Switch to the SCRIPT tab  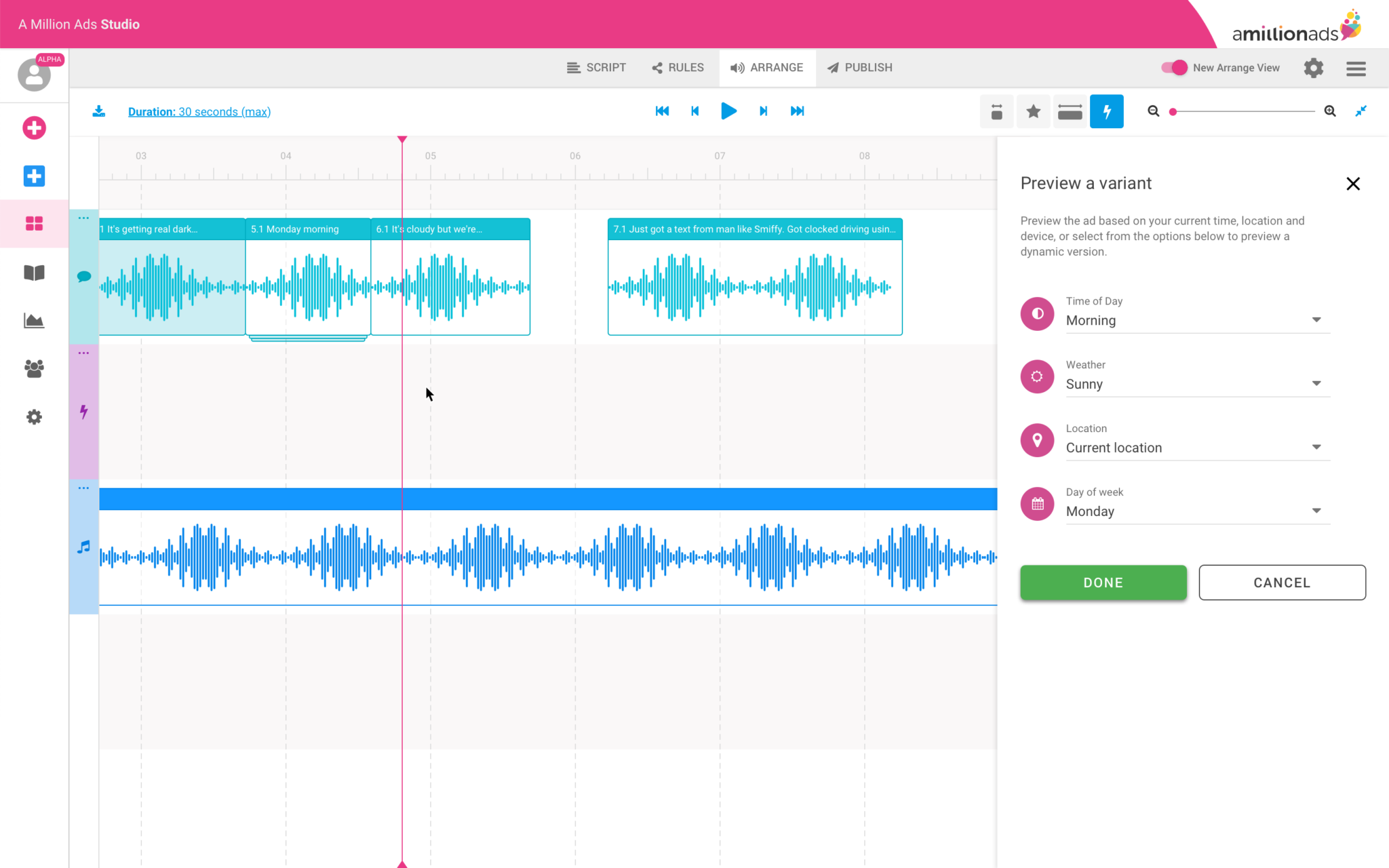tap(596, 68)
